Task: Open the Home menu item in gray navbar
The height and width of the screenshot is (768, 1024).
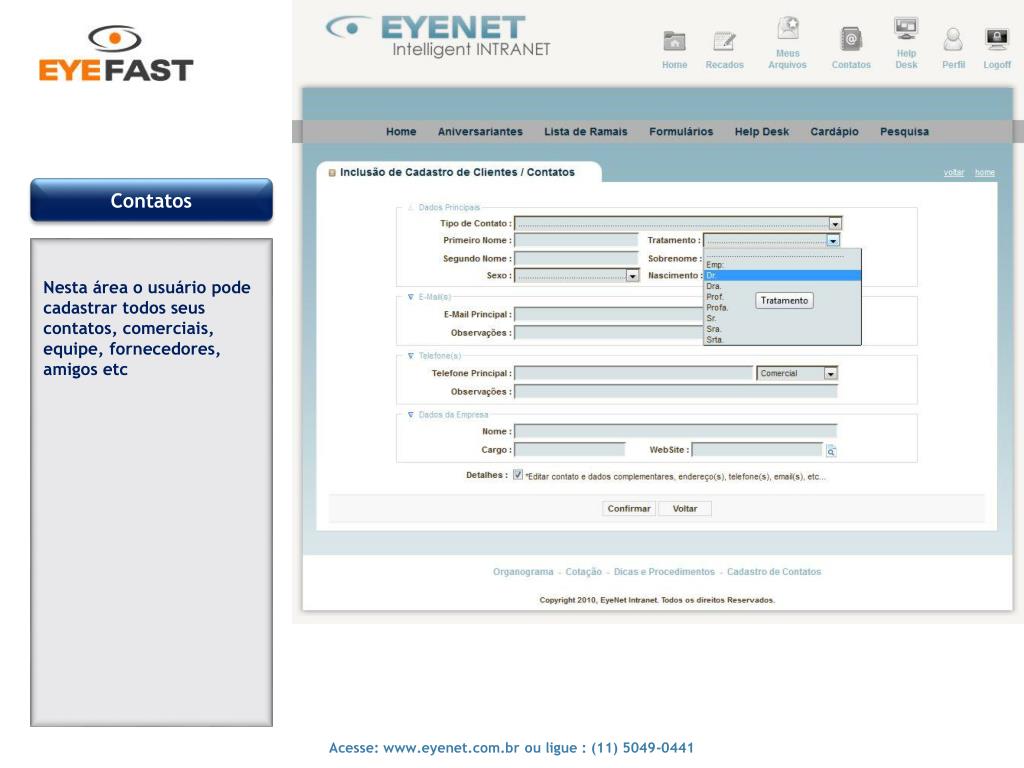Action: pos(401,131)
